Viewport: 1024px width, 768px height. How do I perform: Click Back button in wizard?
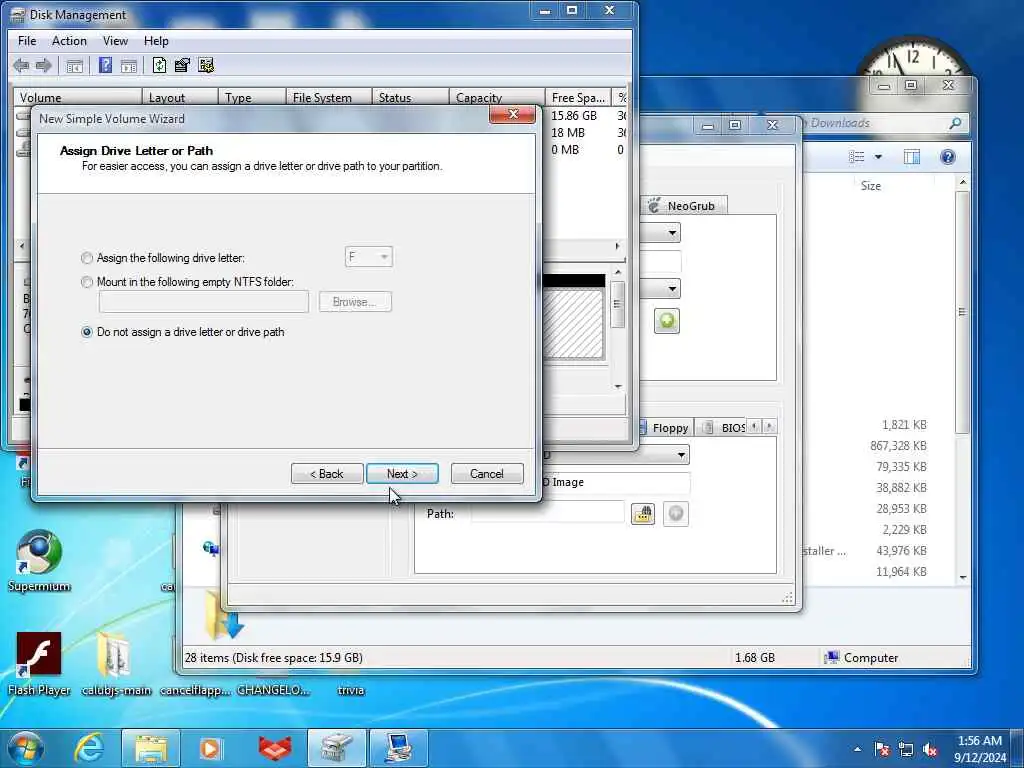327,473
